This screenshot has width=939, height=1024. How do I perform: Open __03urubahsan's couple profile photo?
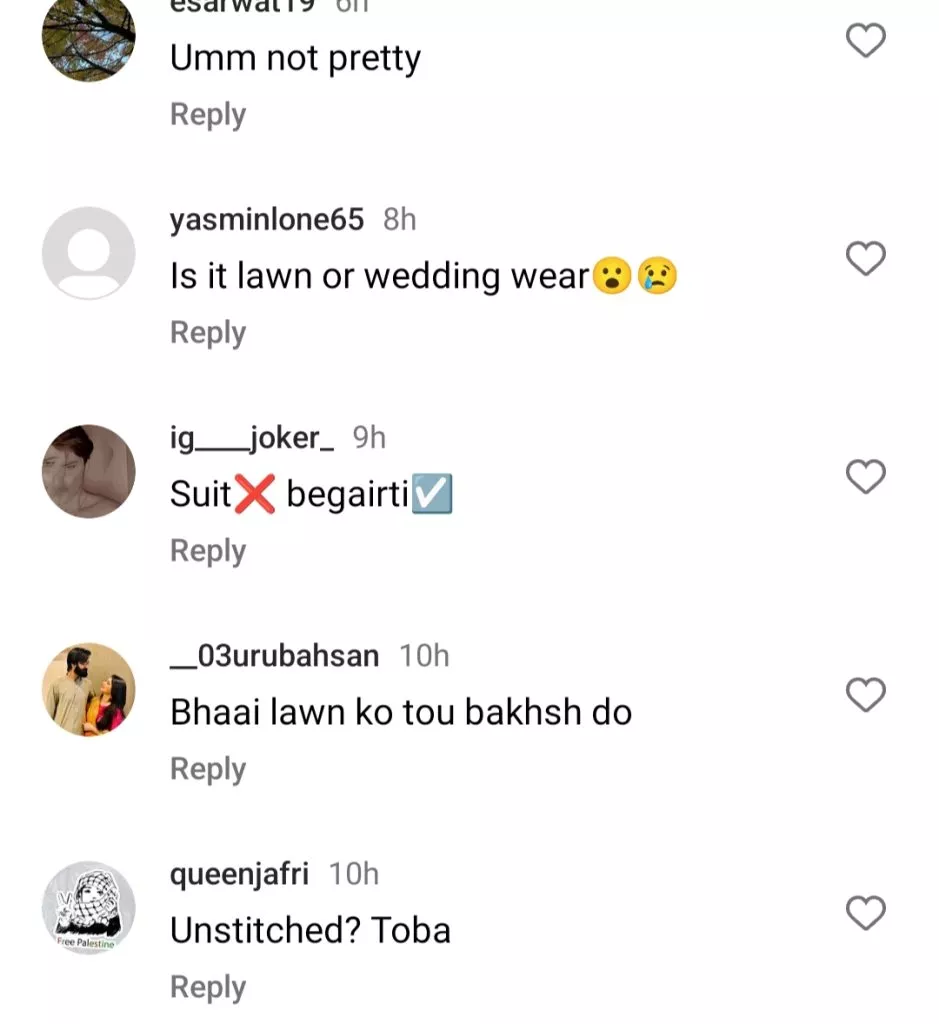click(88, 689)
